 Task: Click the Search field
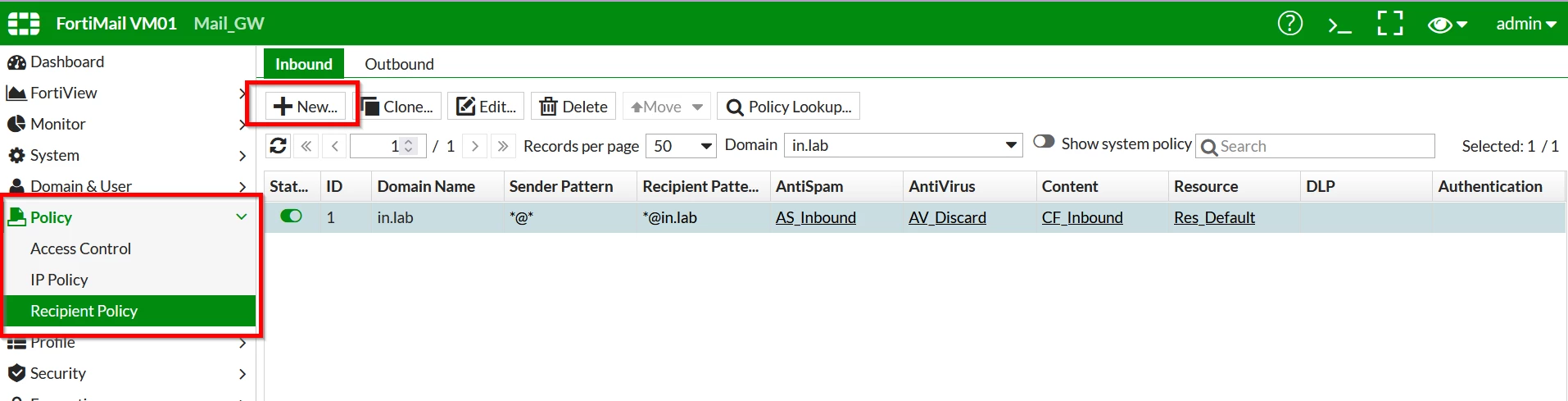click(x=1315, y=146)
